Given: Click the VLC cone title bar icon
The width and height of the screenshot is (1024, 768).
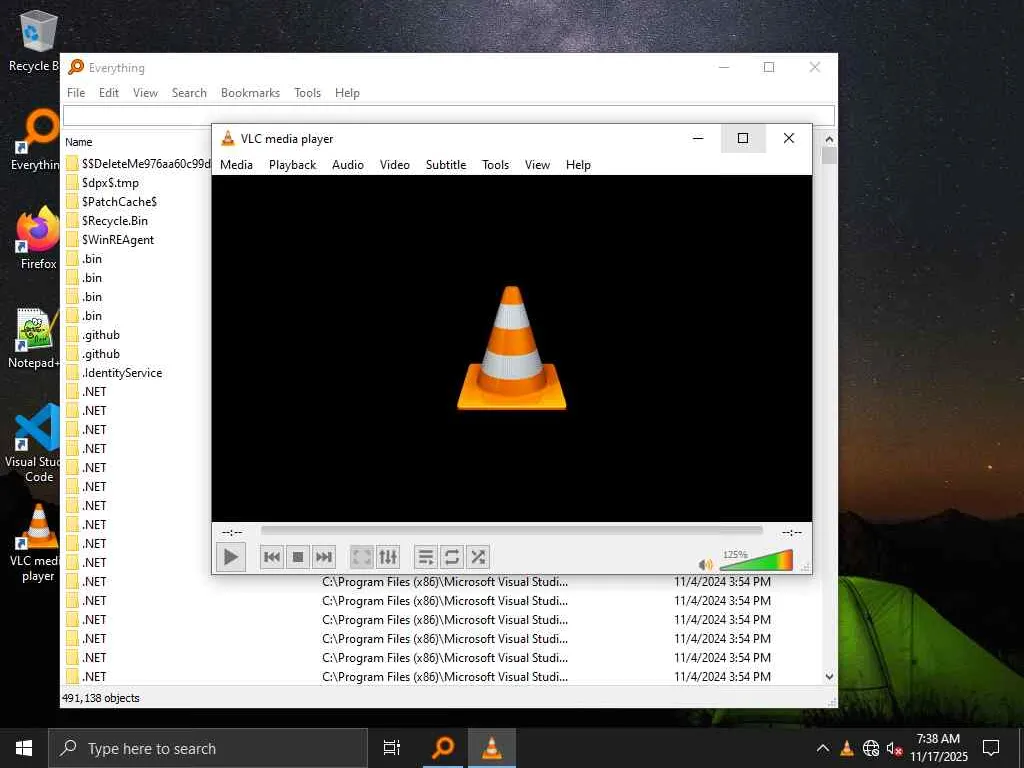Looking at the screenshot, I should 227,138.
